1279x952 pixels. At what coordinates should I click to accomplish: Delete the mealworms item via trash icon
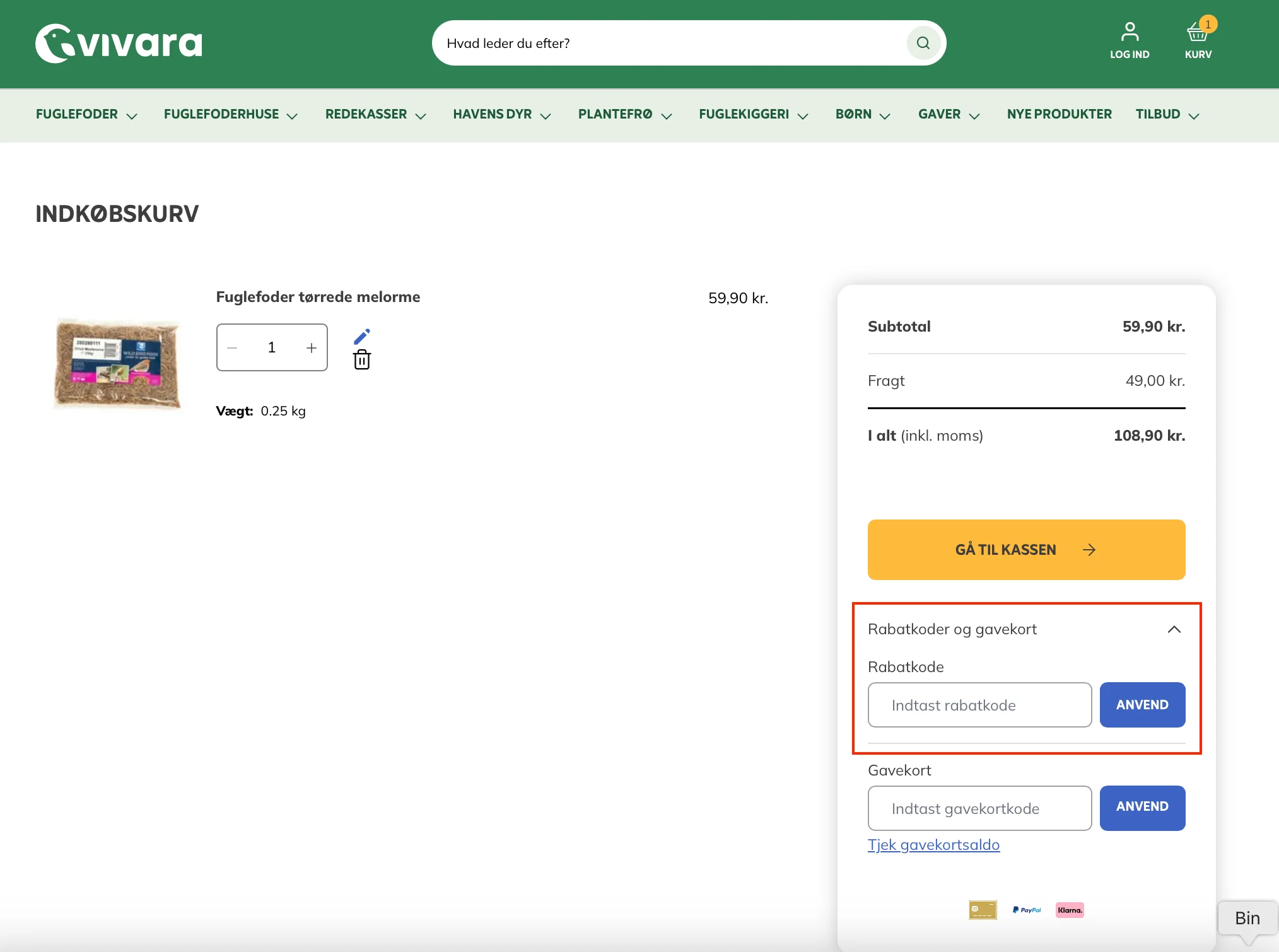[362, 359]
